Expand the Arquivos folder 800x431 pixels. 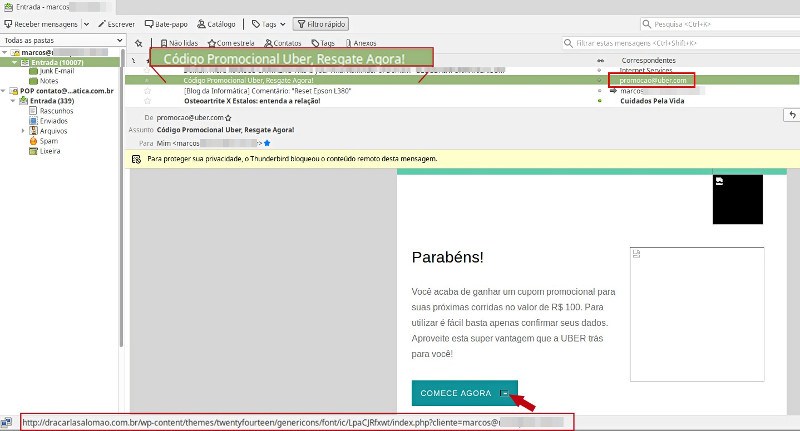pyautogui.click(x=23, y=130)
